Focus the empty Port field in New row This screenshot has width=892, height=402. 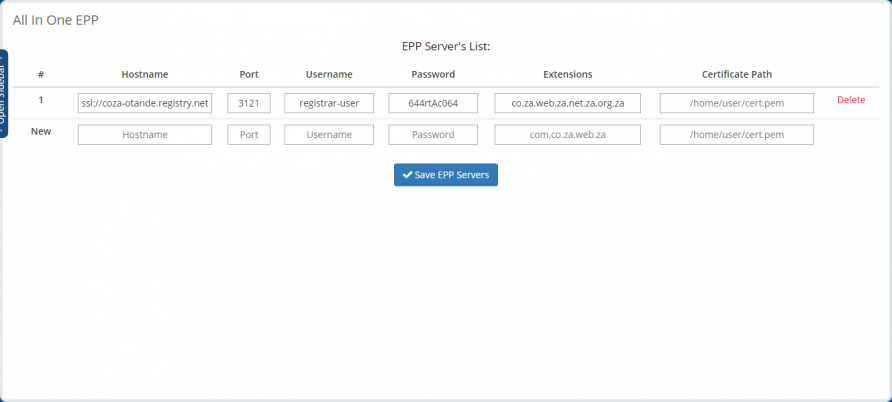(x=249, y=134)
